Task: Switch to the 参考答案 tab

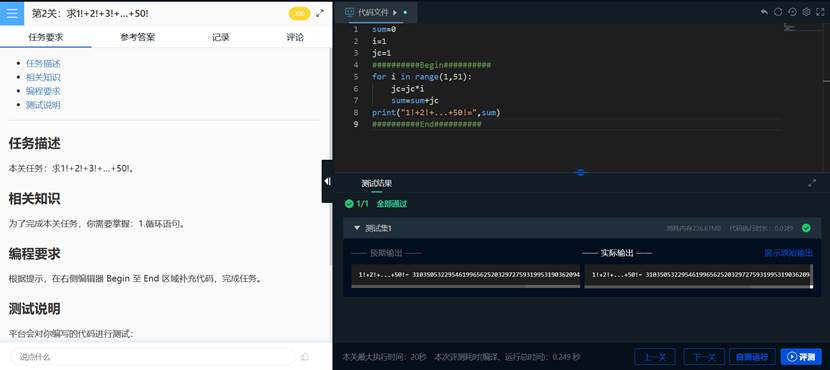Action: 138,37
